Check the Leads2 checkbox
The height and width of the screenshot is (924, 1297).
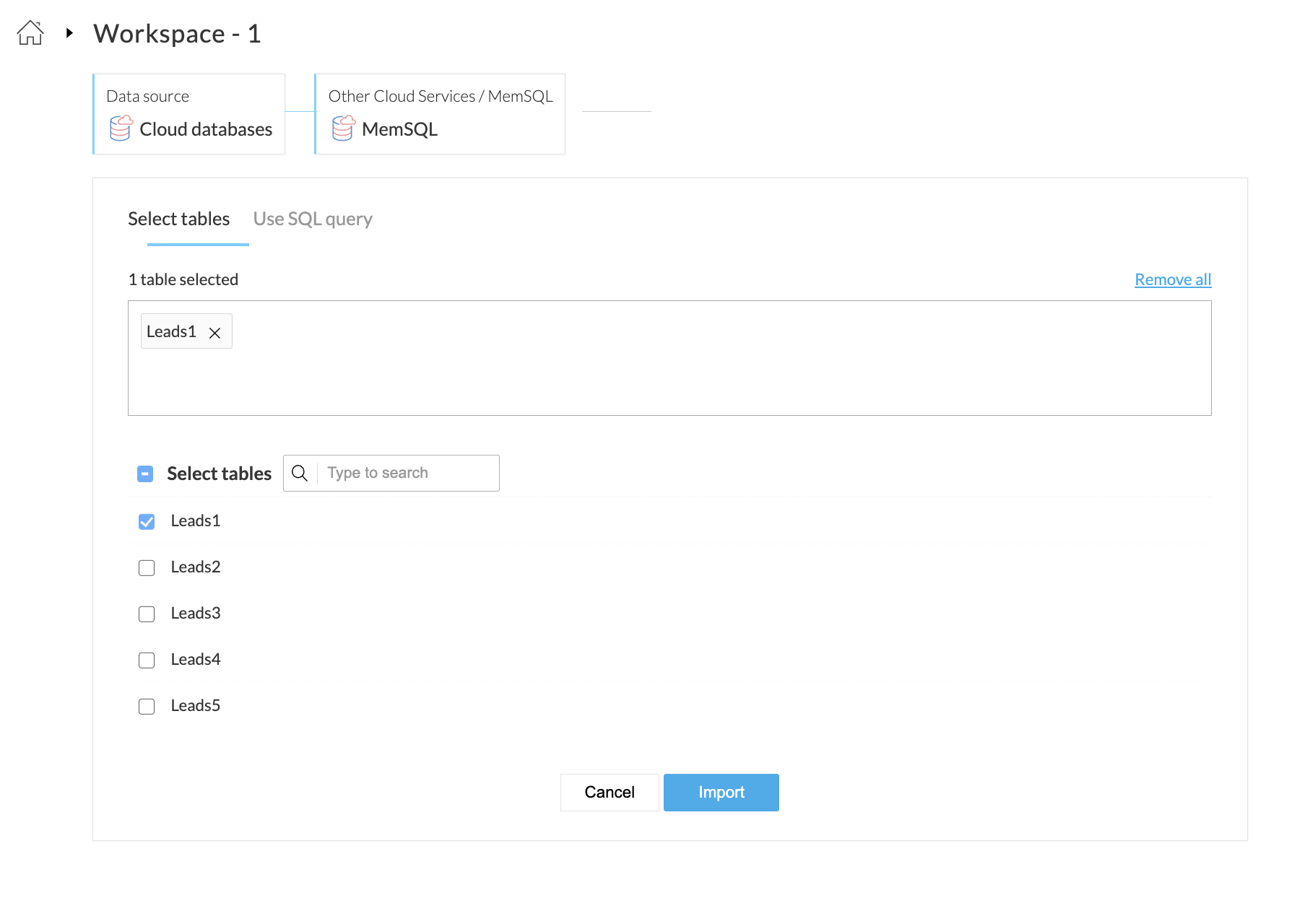point(147,567)
